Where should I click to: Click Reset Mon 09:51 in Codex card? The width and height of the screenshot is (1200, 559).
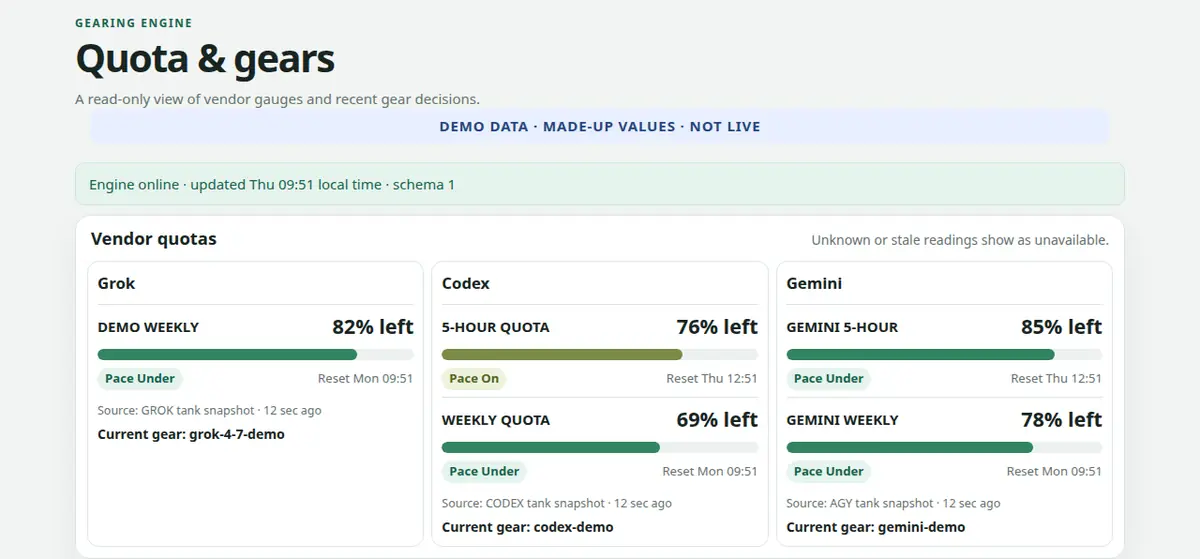point(710,471)
